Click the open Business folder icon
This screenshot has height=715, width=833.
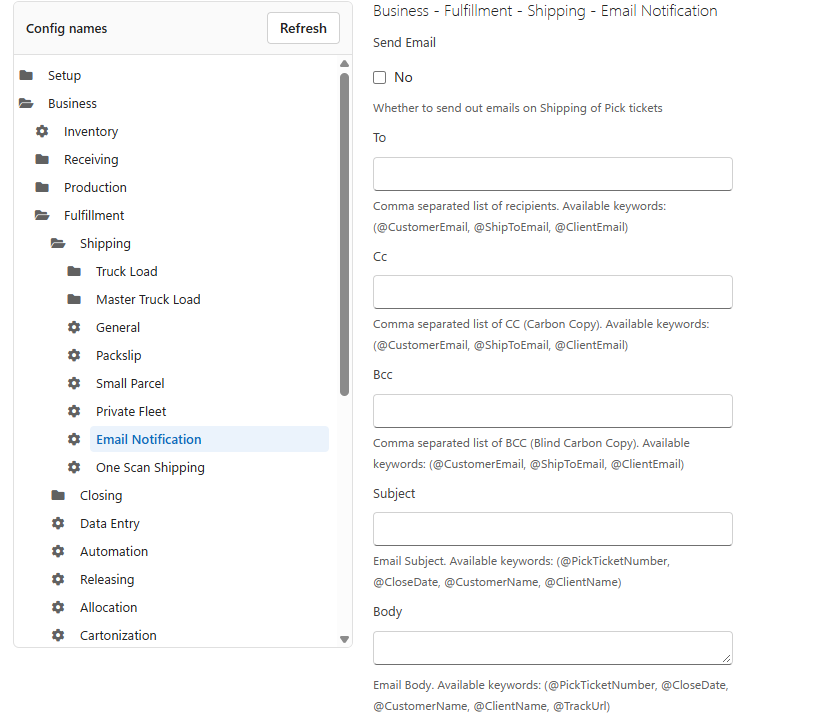26,104
